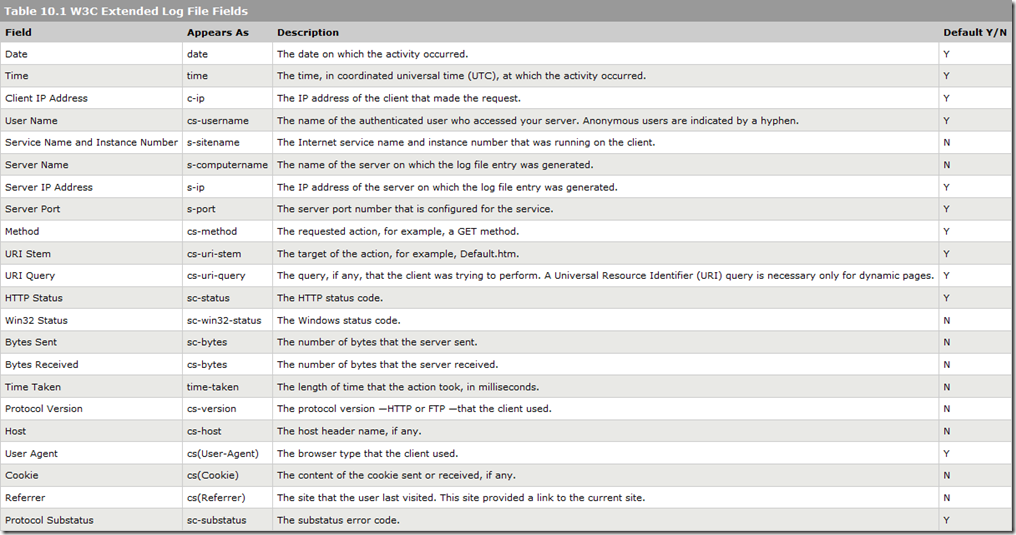The image size is (1016, 535).
Task: Click description mentioning coordinated universal time (UTC)
Action: pyautogui.click(x=461, y=76)
